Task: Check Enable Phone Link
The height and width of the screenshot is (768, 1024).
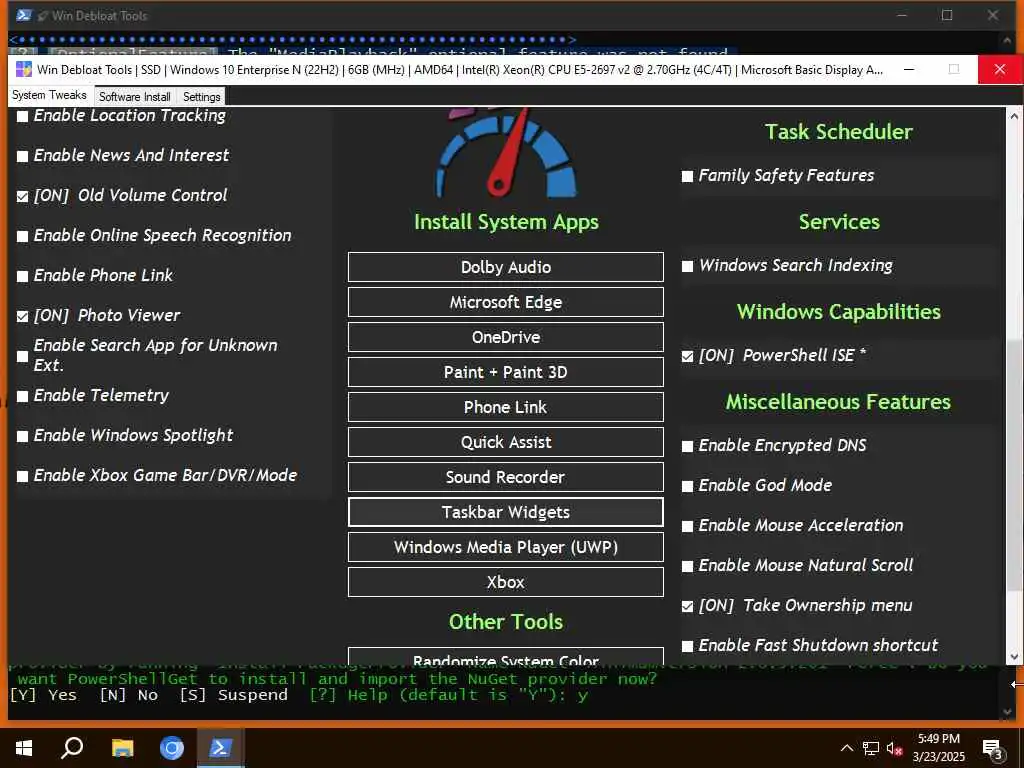Action: [22, 276]
